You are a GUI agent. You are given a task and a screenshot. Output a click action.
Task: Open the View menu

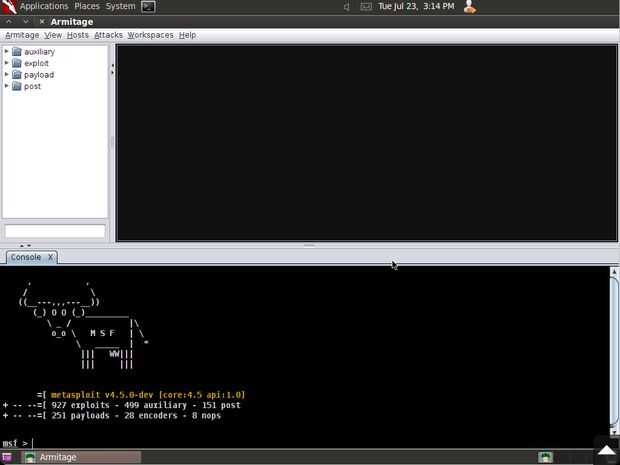point(53,35)
